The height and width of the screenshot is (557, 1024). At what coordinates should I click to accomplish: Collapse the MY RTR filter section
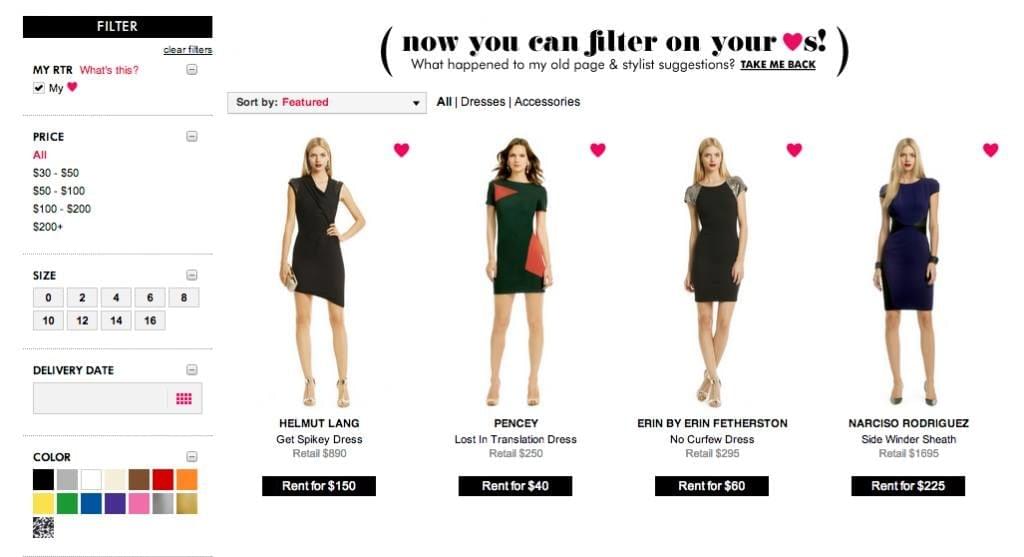[x=192, y=69]
